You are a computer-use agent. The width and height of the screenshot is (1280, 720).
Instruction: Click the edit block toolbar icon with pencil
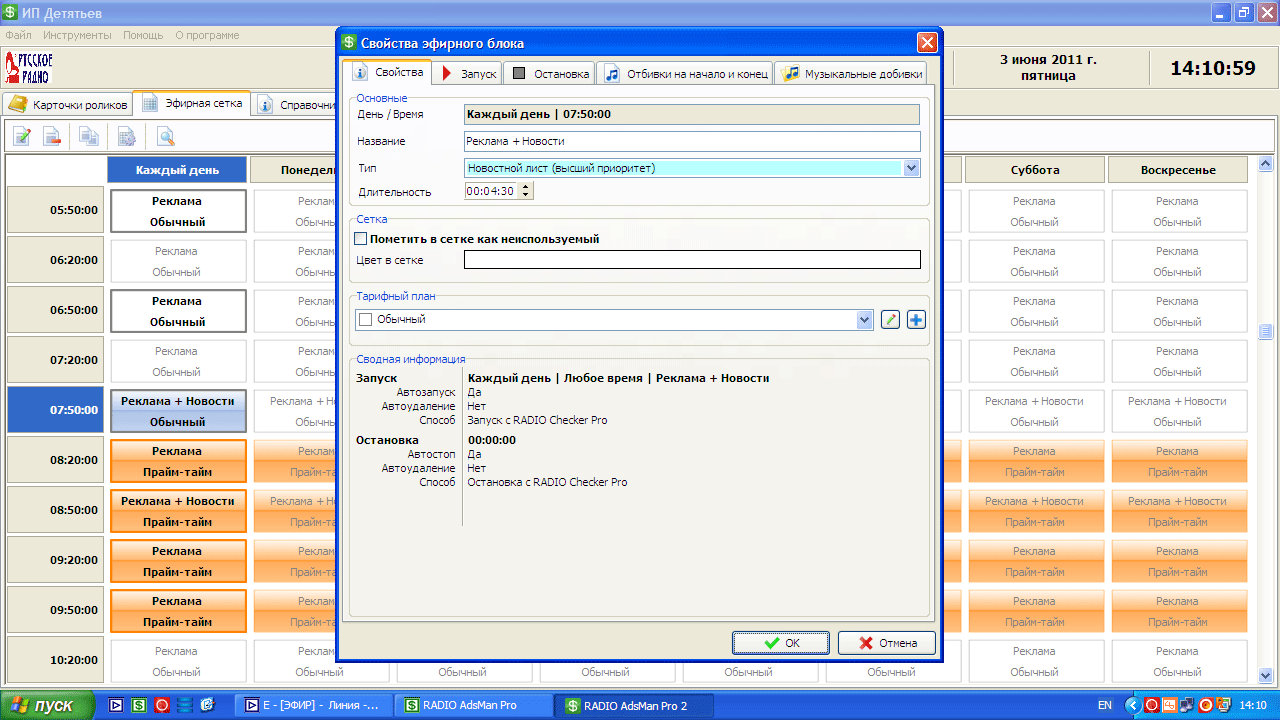click(x=22, y=137)
